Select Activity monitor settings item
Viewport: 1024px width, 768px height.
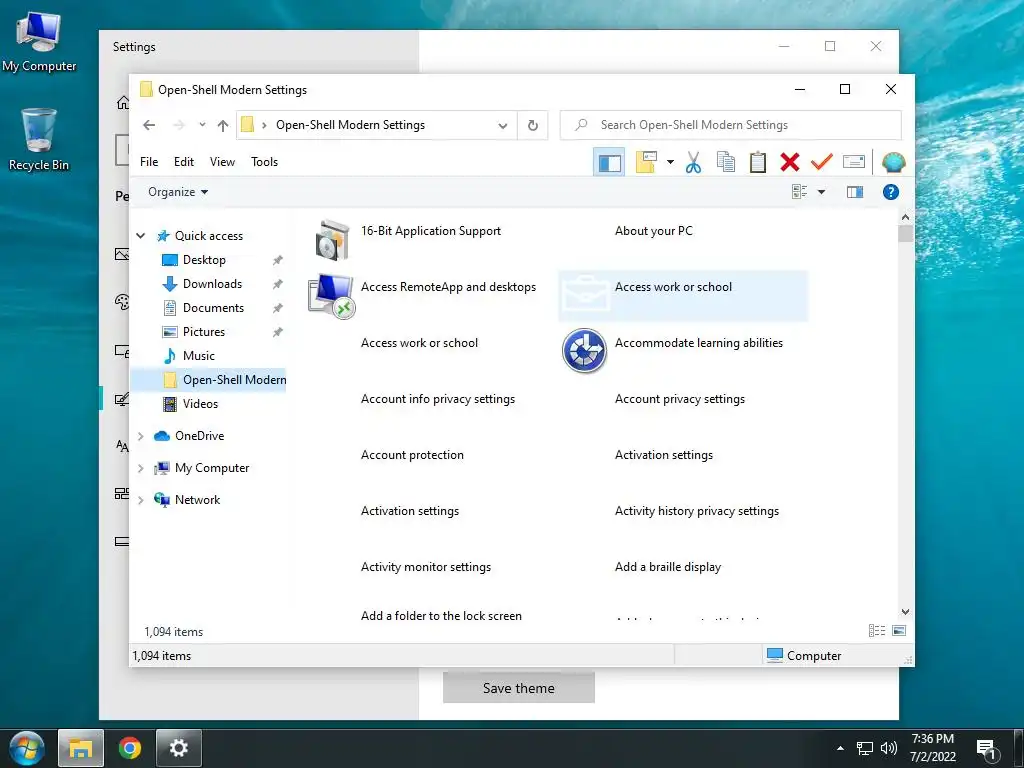(x=425, y=567)
